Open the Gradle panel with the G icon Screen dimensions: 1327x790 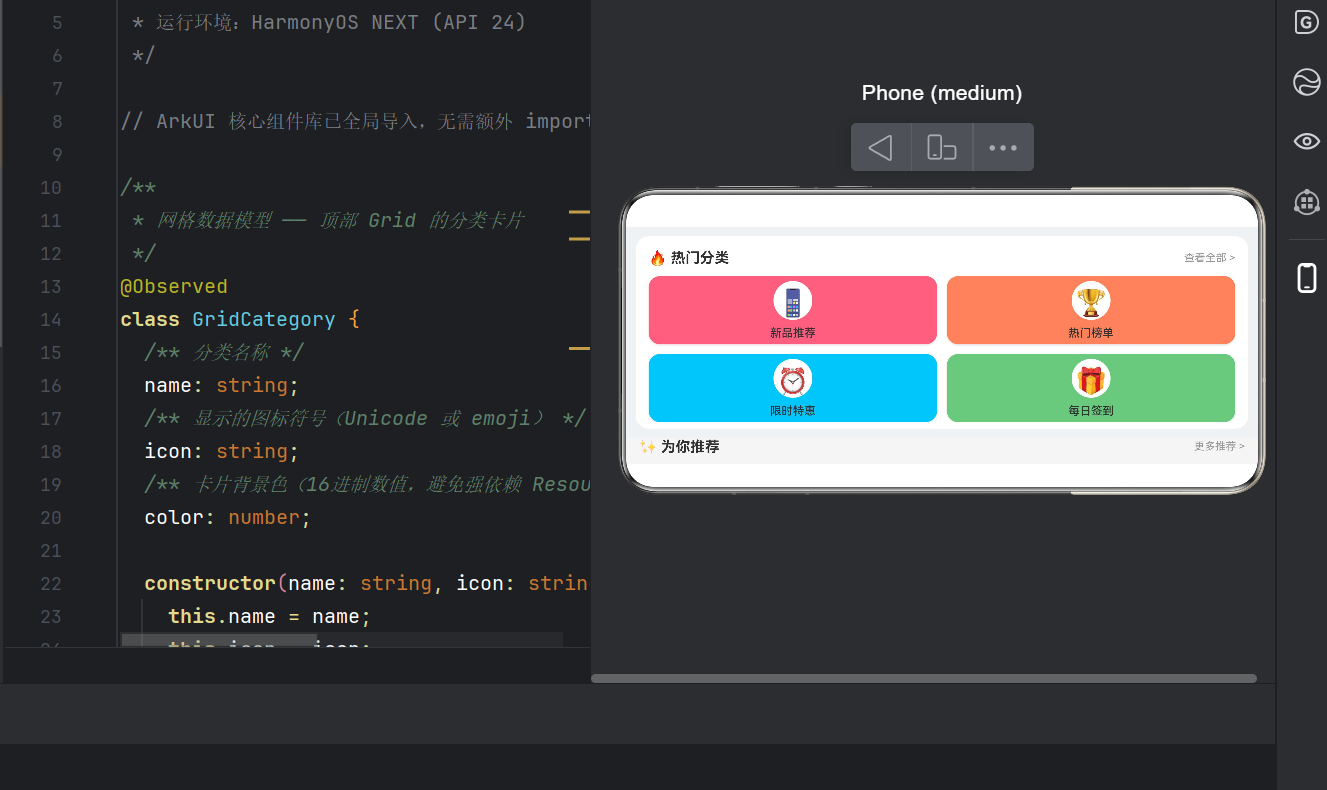[1306, 22]
